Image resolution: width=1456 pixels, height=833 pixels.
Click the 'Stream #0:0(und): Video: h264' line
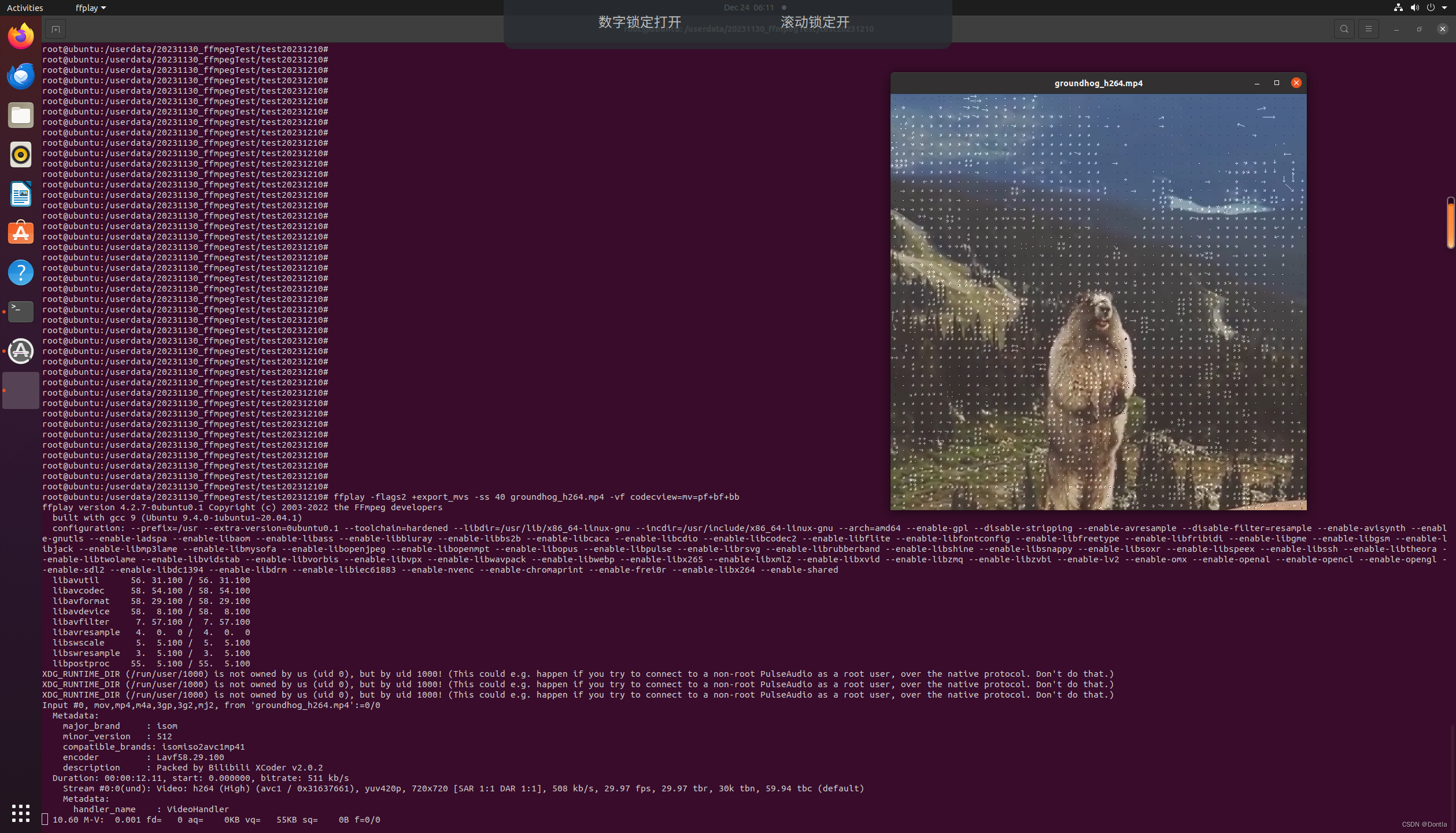click(463, 788)
